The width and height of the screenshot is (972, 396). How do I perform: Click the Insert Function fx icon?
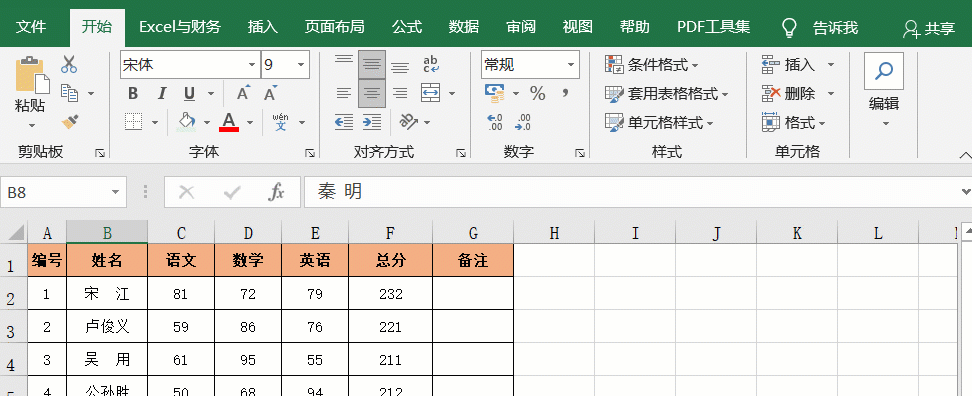pos(276,193)
